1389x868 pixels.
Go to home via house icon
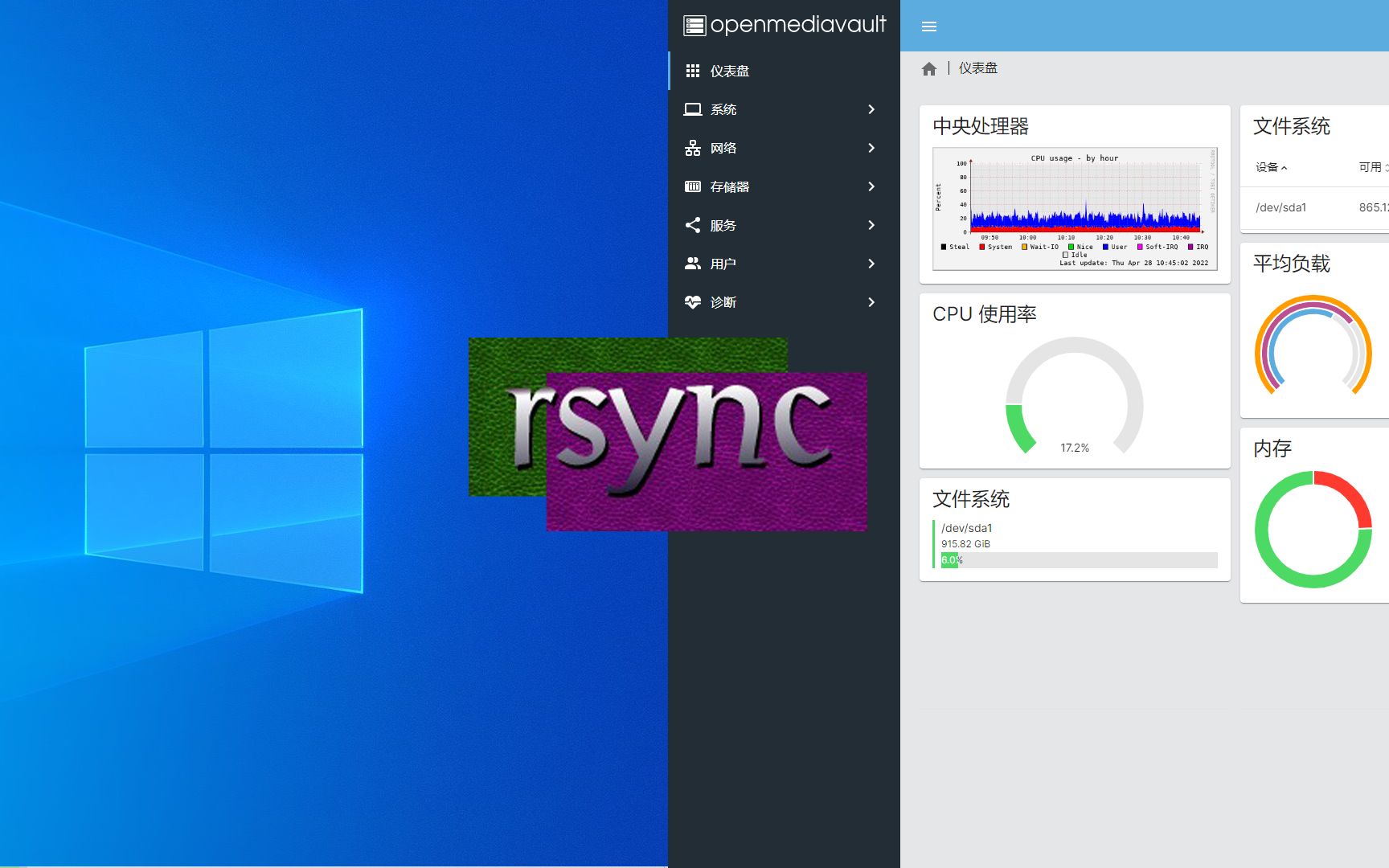point(929,68)
